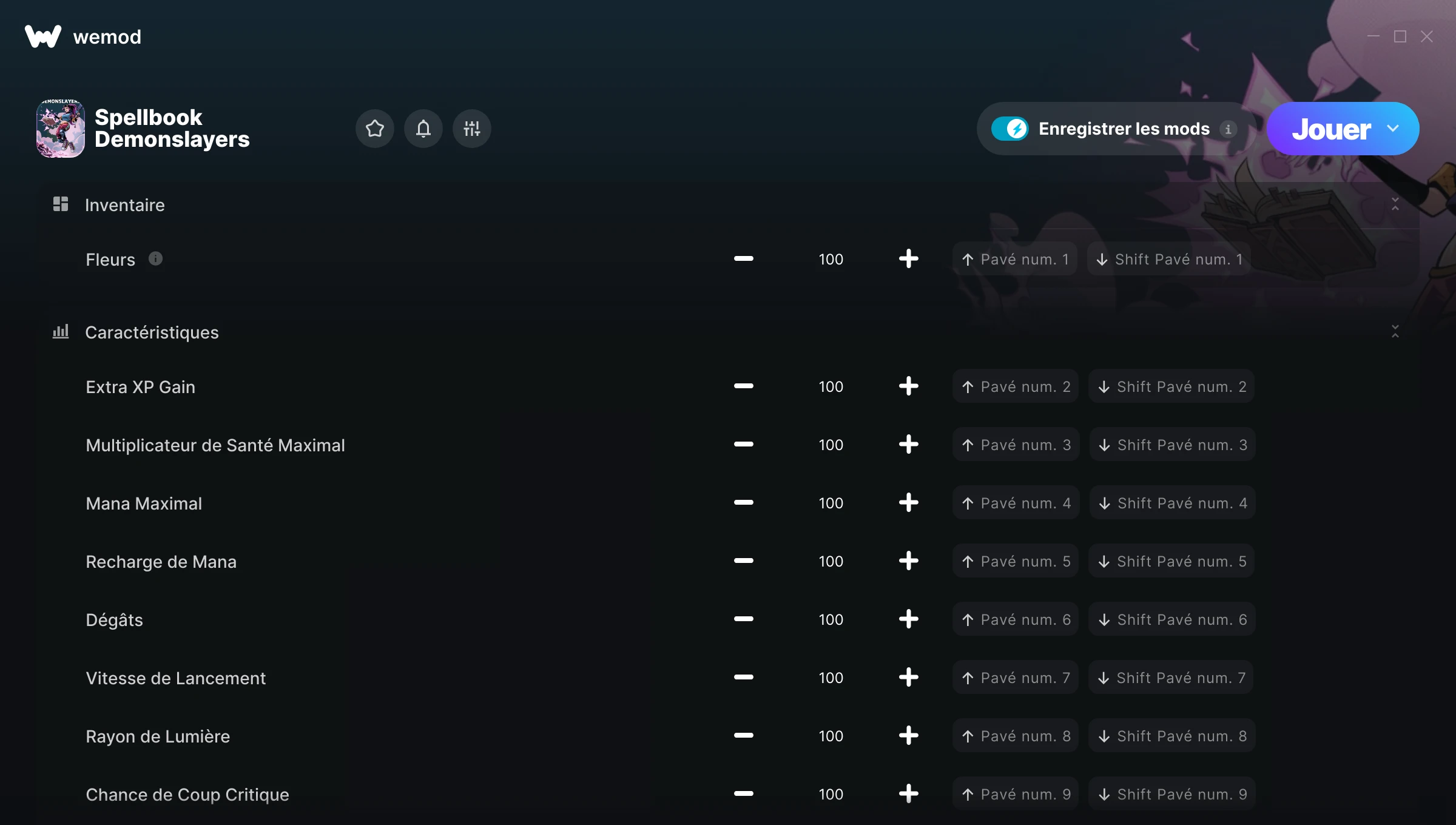Open the Jouer dropdown arrow
The image size is (1456, 825).
point(1393,129)
